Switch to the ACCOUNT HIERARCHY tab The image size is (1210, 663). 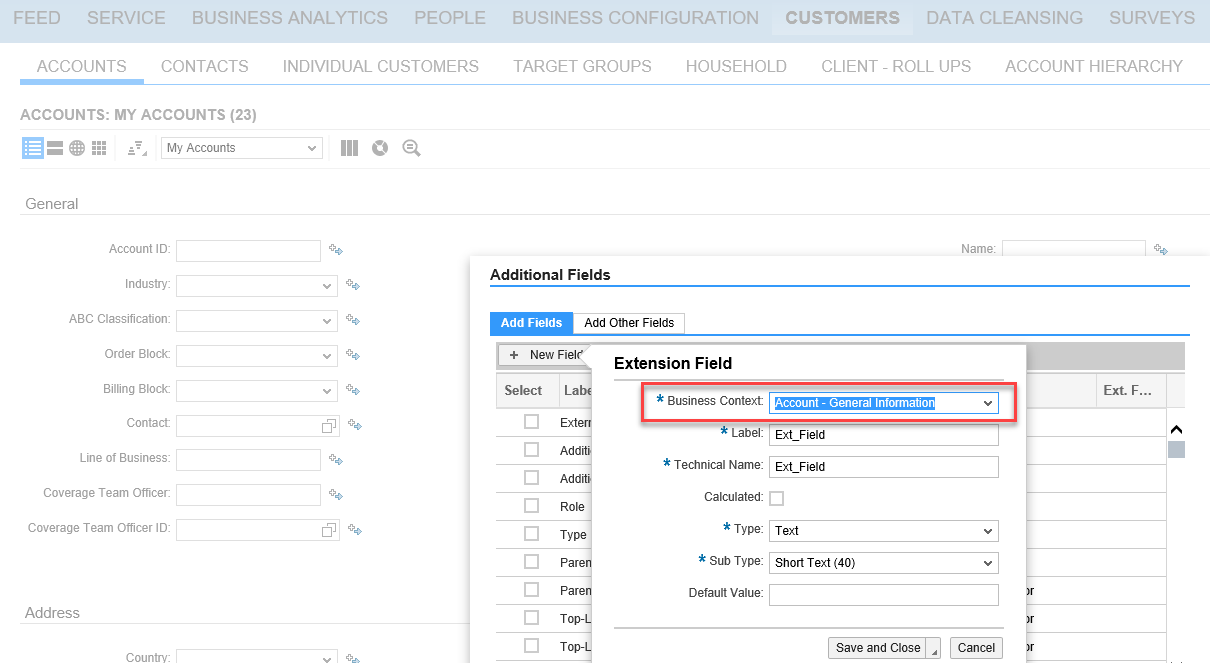[1094, 66]
